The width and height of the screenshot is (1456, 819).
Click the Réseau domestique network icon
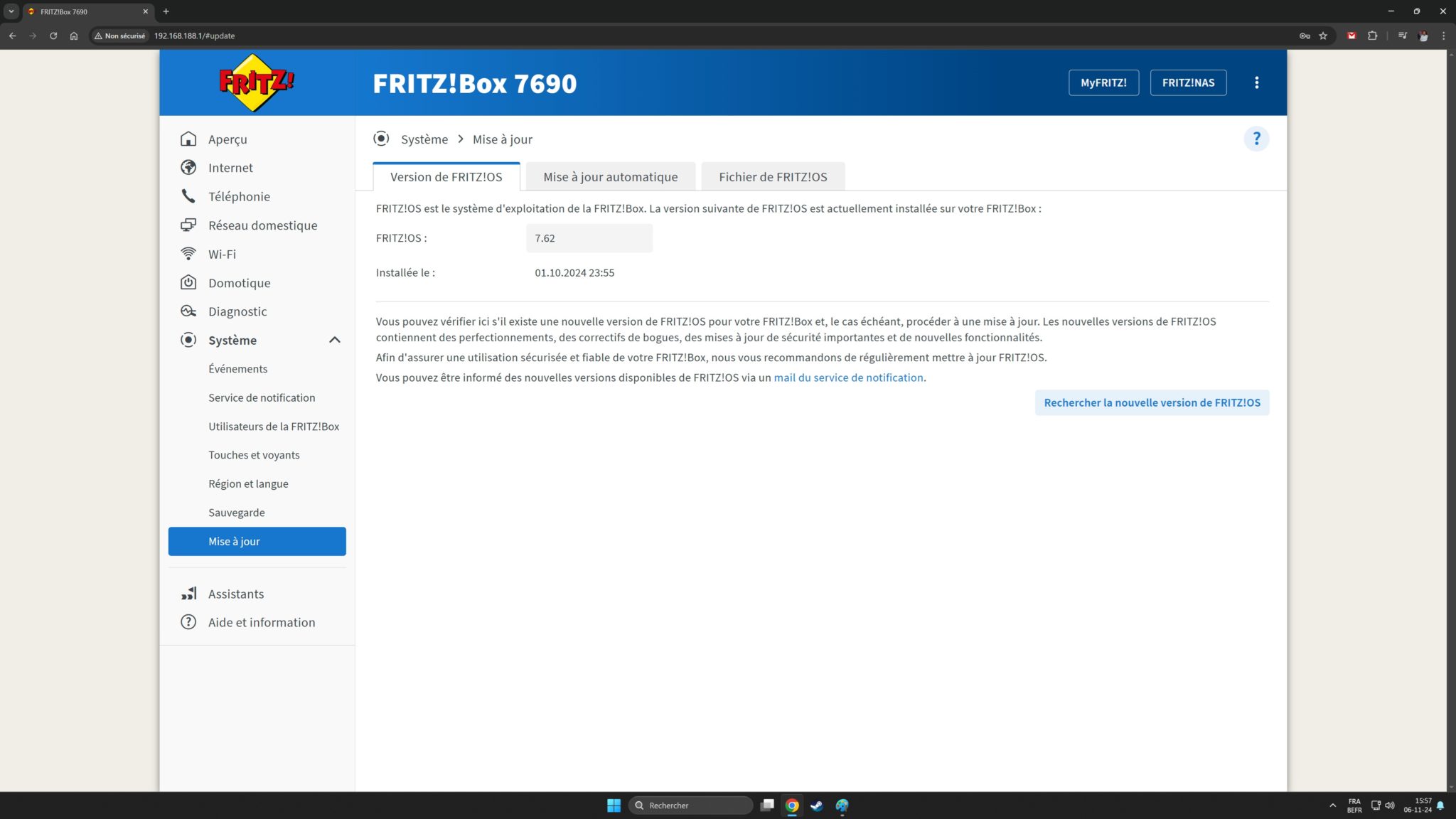coord(188,225)
